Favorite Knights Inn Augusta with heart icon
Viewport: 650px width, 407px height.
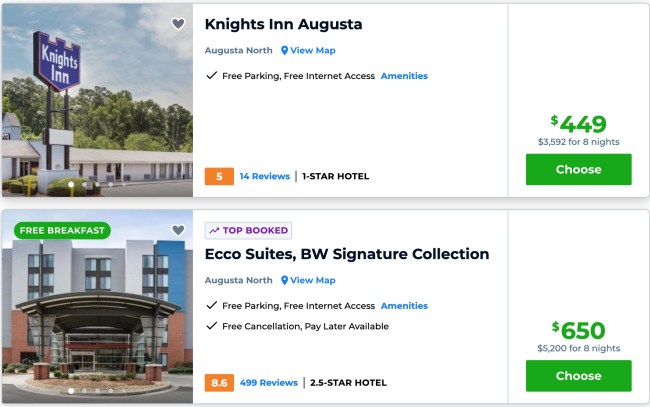178,24
